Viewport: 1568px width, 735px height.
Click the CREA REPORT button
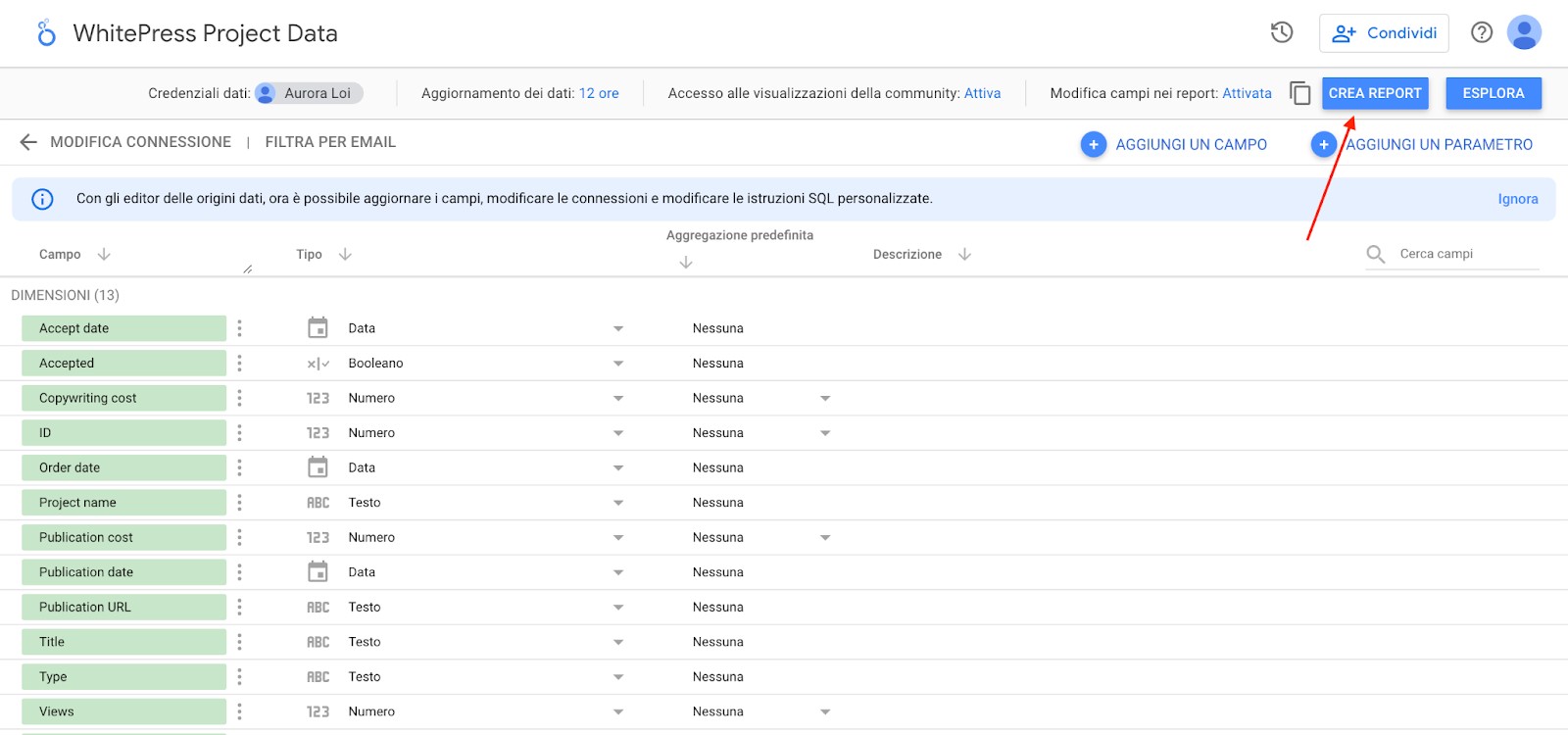tap(1375, 93)
